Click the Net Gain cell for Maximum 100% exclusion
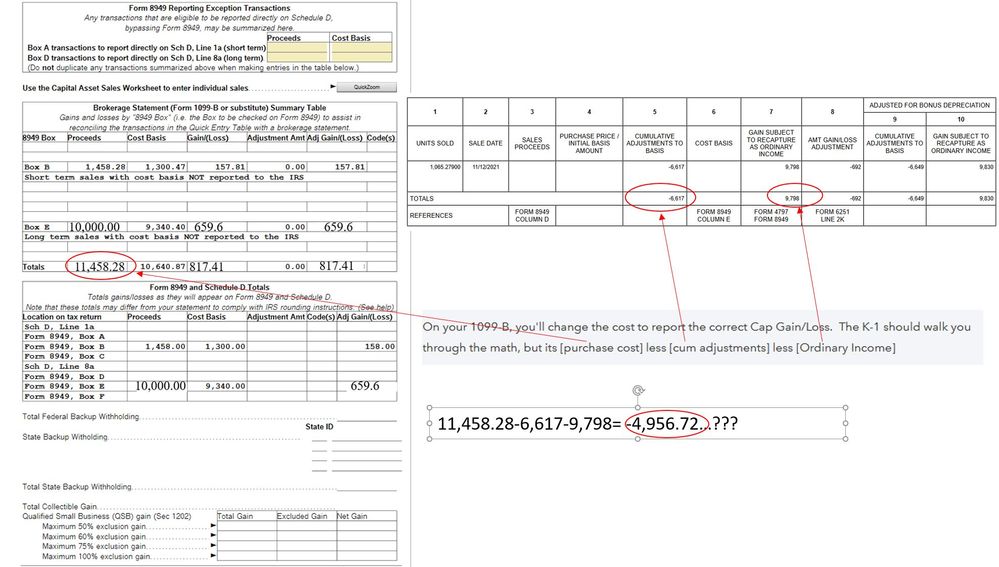Image resolution: width=999 pixels, height=567 pixels. [366, 556]
